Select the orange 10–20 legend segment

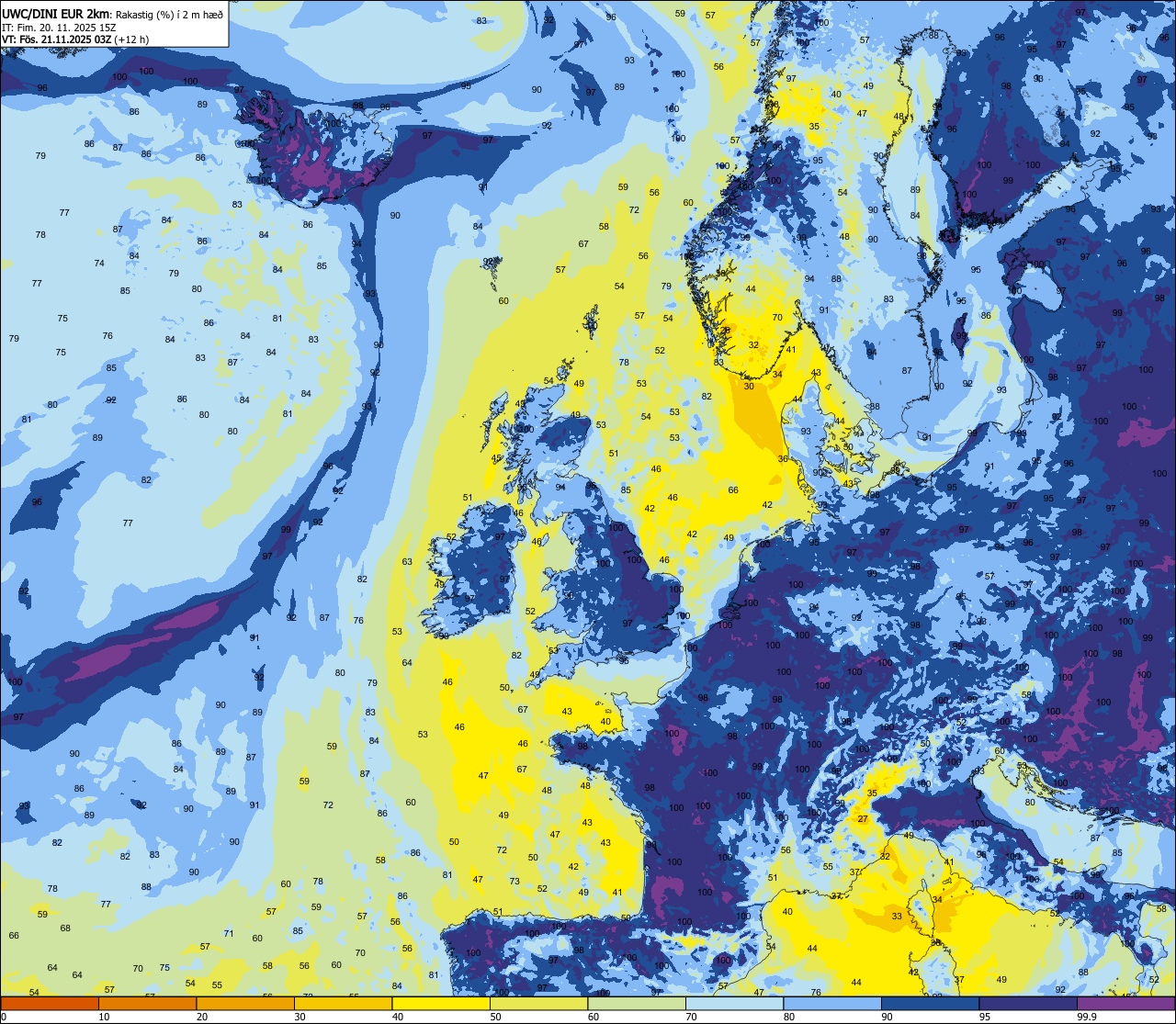pos(147,1003)
